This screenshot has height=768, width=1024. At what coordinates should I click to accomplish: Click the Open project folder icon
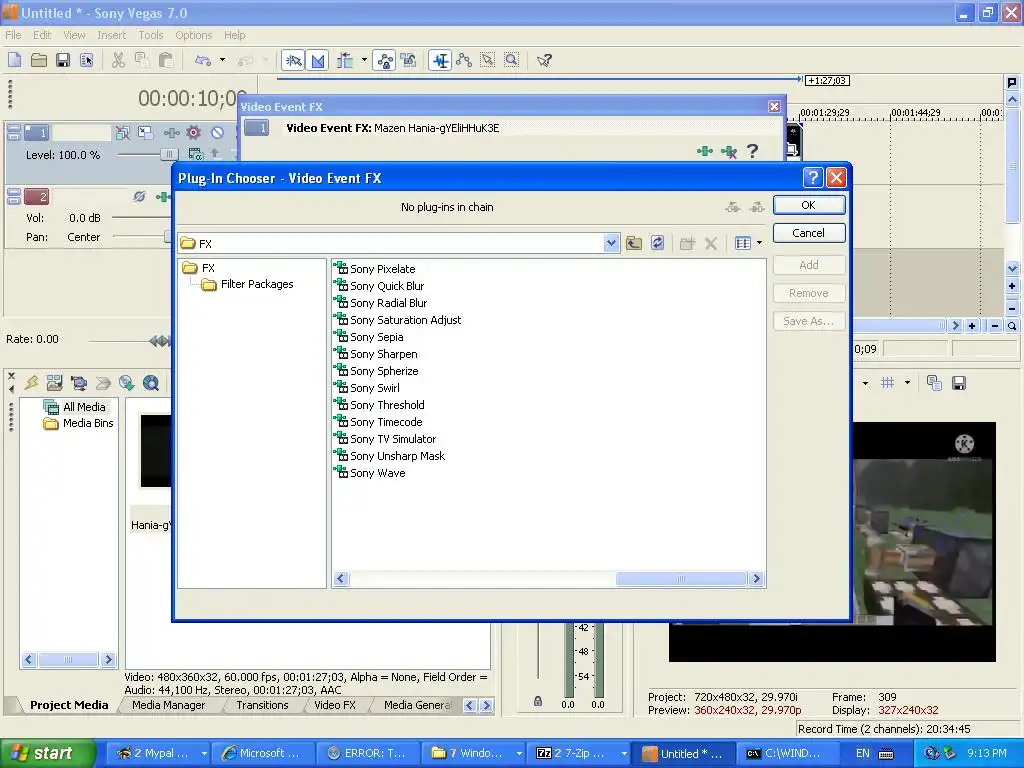point(39,60)
